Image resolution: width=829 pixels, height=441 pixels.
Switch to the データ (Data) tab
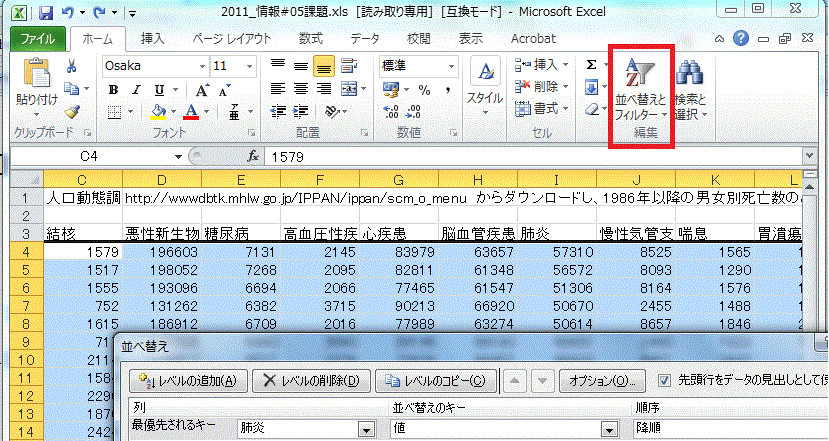point(365,39)
